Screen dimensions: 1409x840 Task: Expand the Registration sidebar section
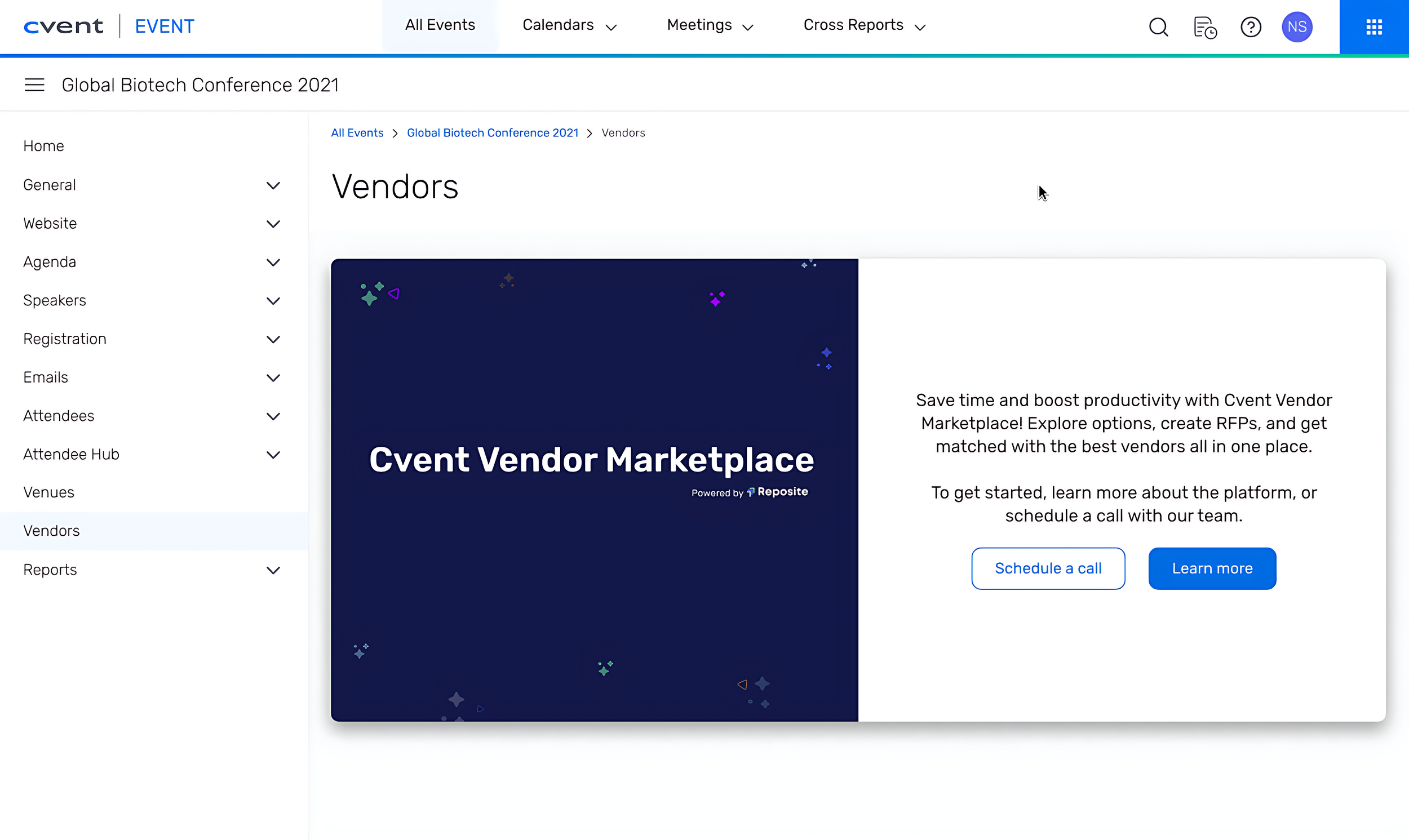click(x=273, y=339)
